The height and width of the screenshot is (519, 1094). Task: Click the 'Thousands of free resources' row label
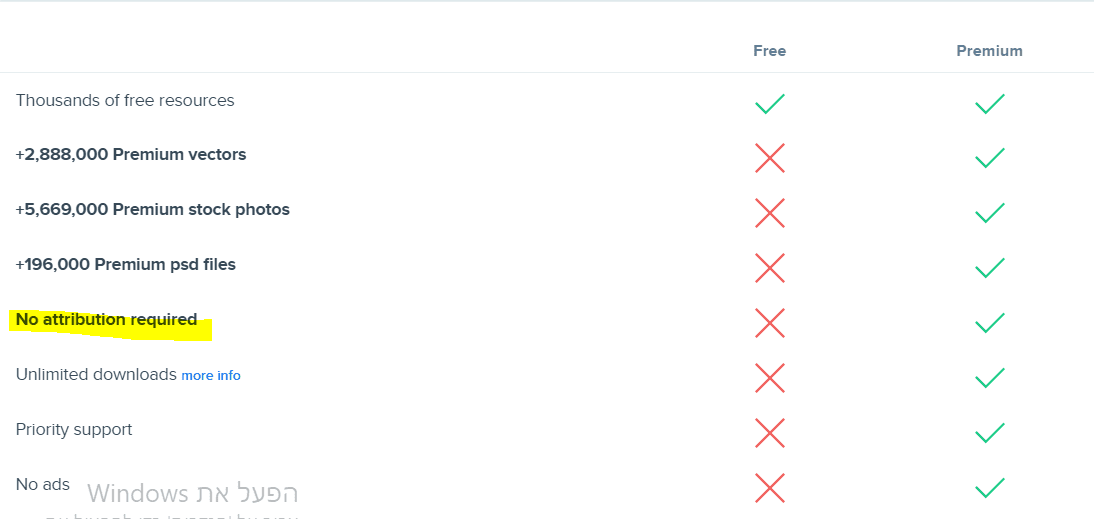[125, 100]
